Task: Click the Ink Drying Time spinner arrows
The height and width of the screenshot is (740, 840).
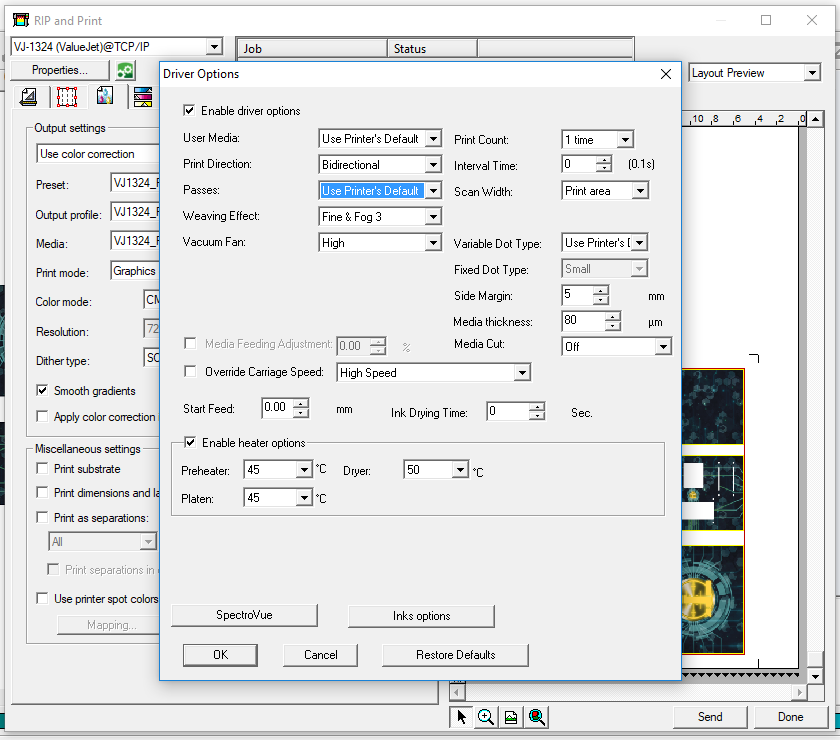Action: [x=537, y=412]
